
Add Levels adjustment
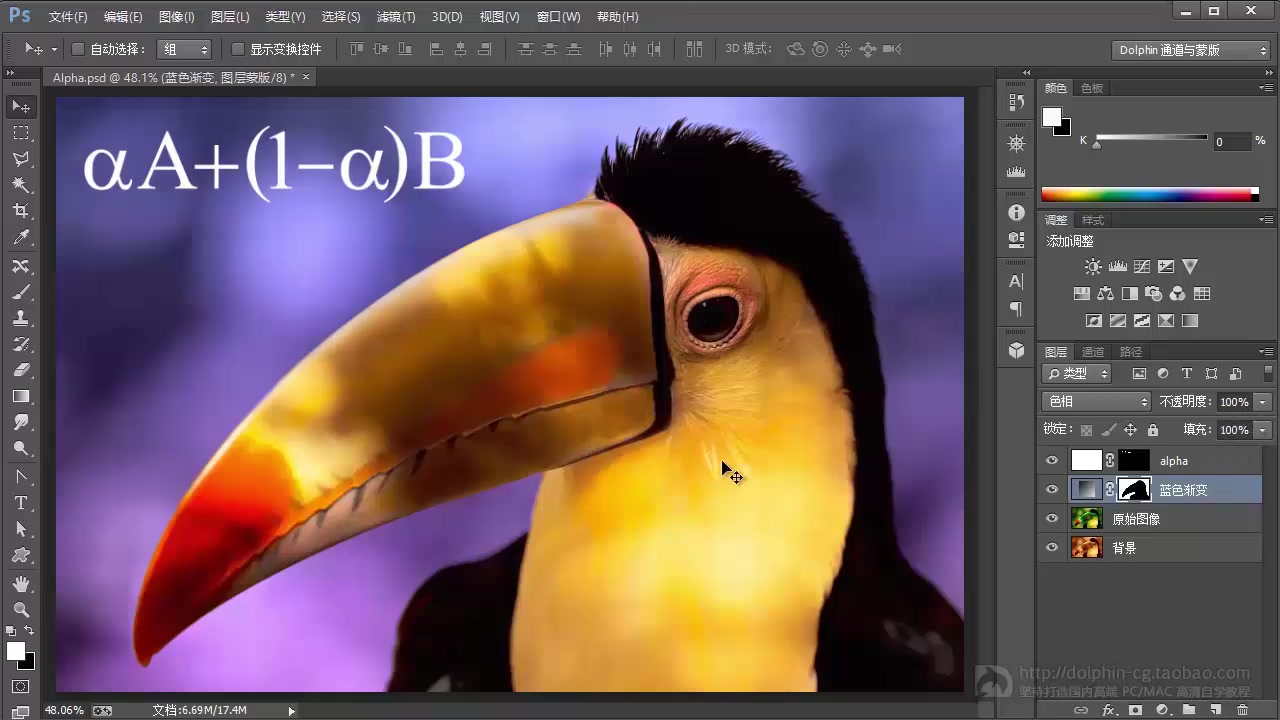(1117, 267)
